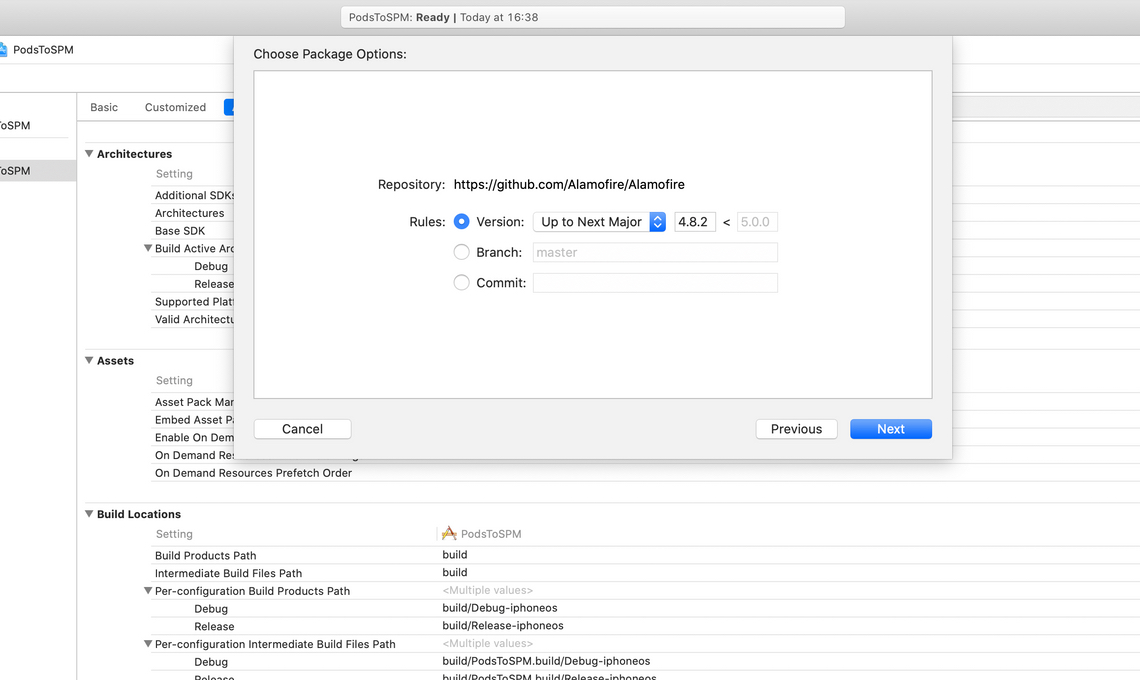Image resolution: width=1140 pixels, height=680 pixels.
Task: Collapse the Assets section
Action: (89, 360)
